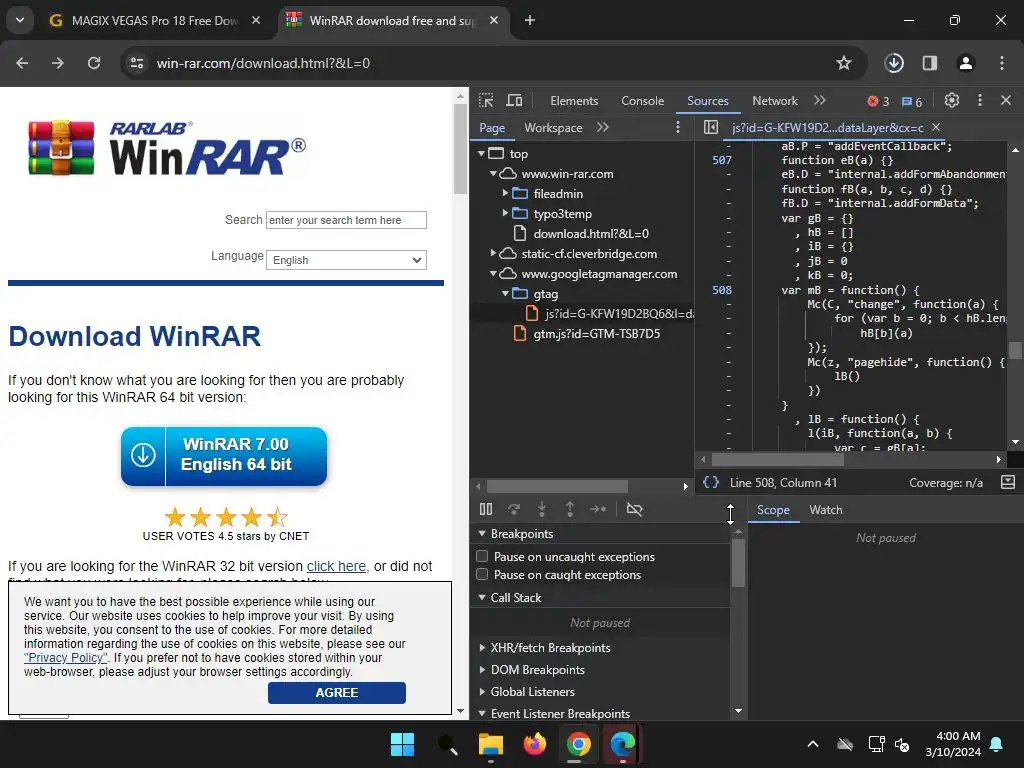Switch to the Elements tab

pos(574,101)
